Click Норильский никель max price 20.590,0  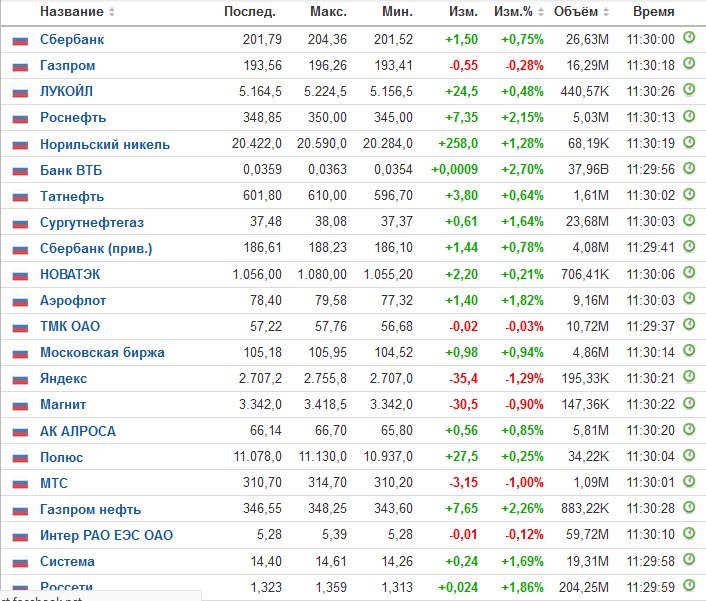click(x=321, y=144)
